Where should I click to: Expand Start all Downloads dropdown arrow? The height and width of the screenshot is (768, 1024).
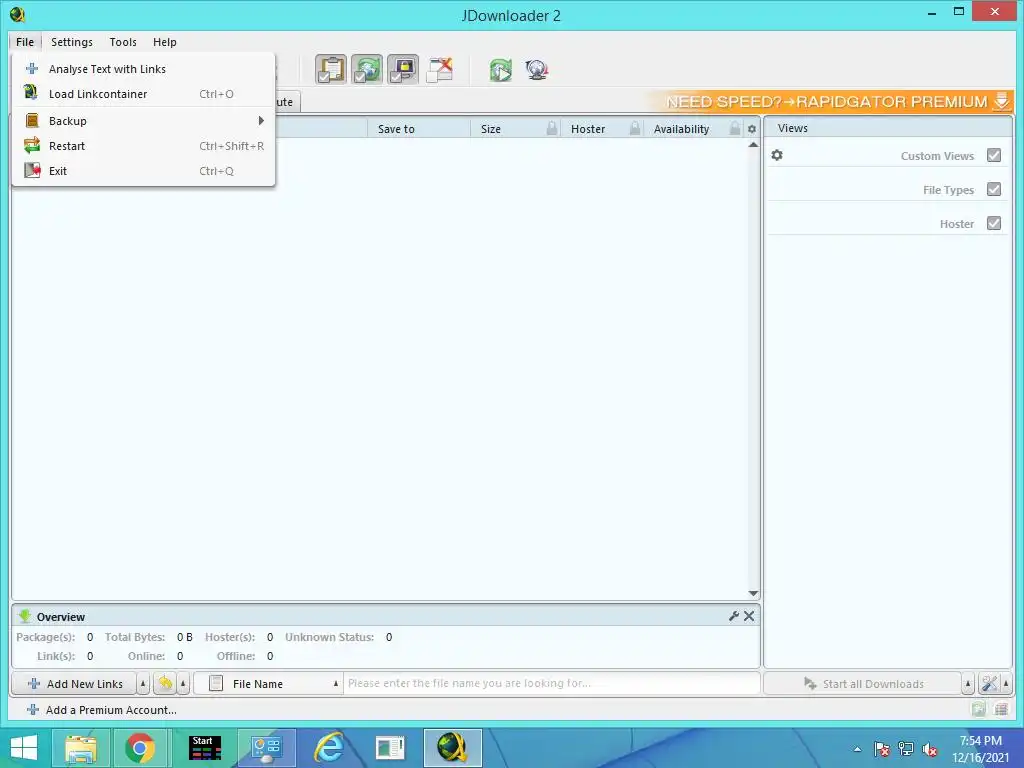click(968, 684)
